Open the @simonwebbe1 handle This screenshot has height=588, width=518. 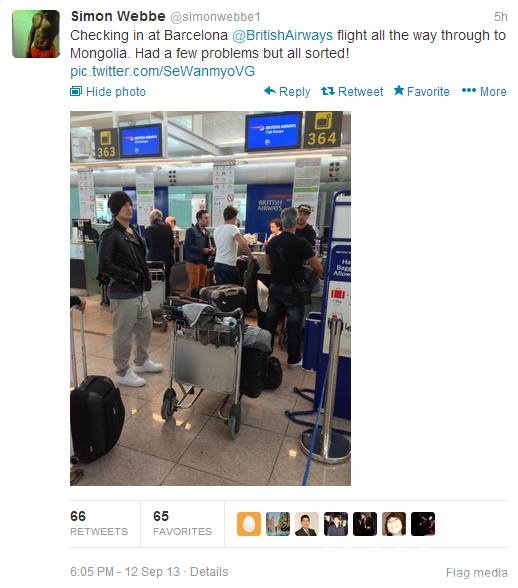click(215, 17)
